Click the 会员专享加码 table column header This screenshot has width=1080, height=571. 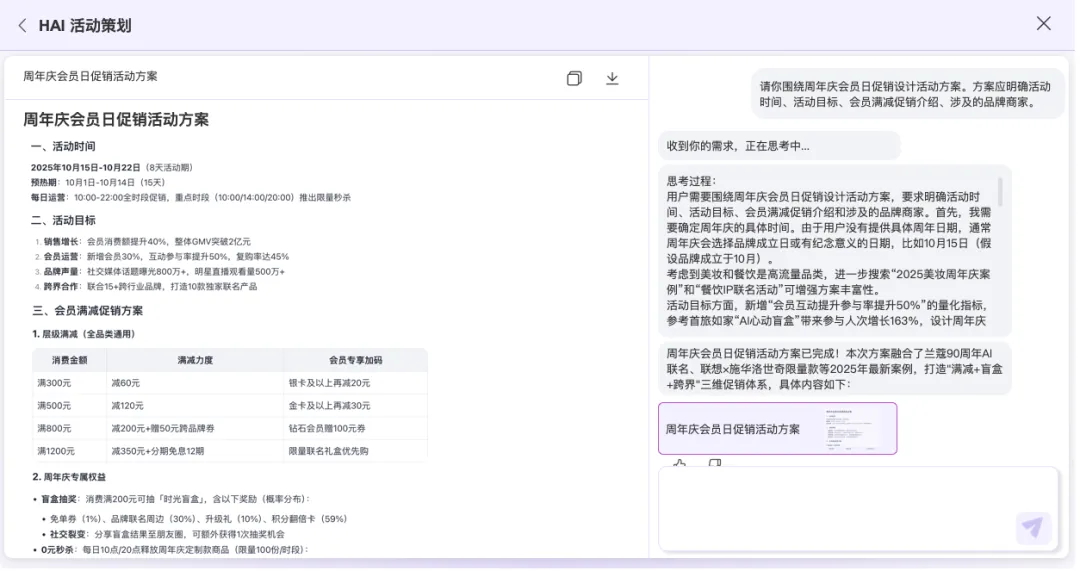[x=355, y=360]
